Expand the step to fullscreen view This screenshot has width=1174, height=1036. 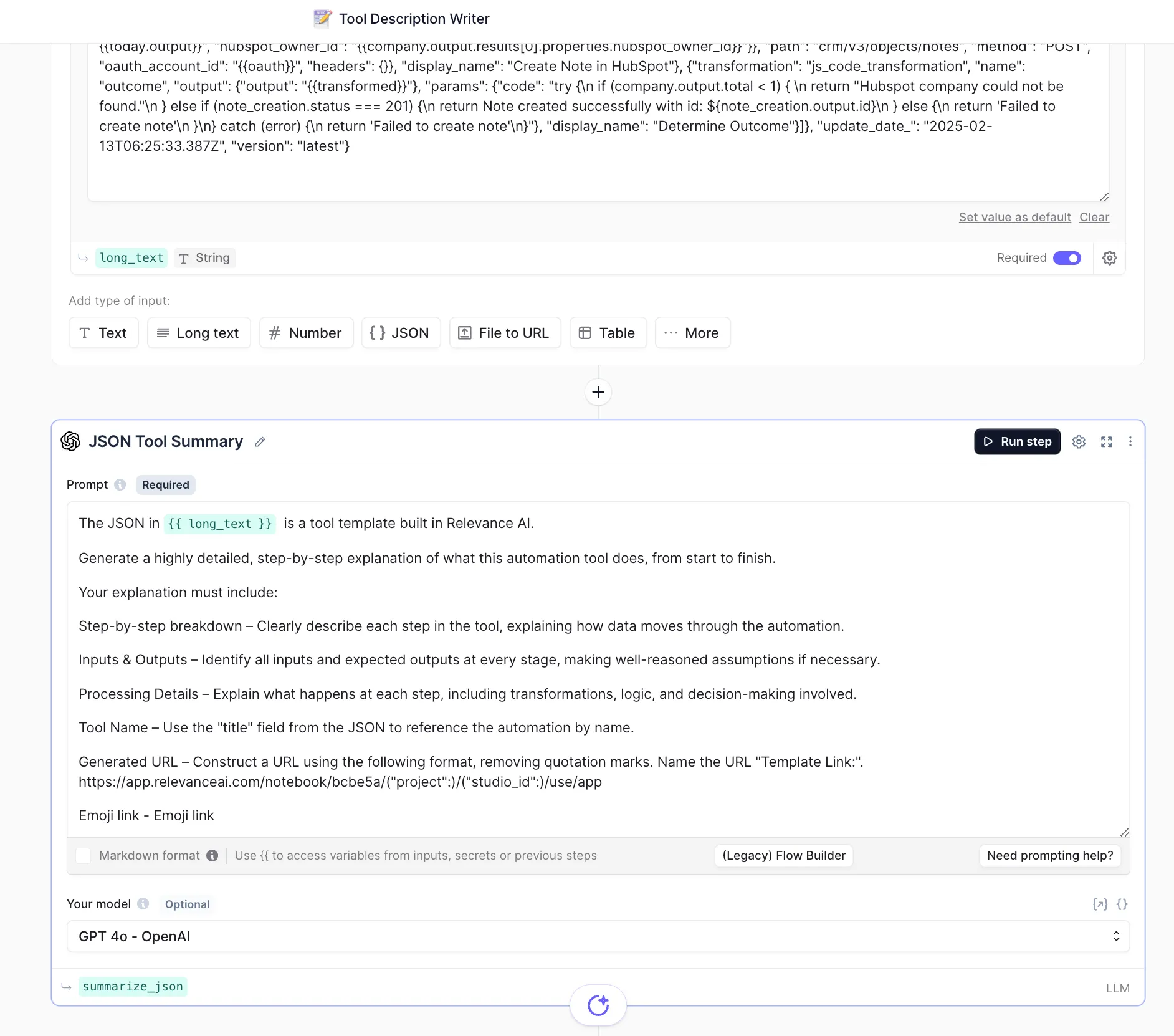click(x=1106, y=442)
